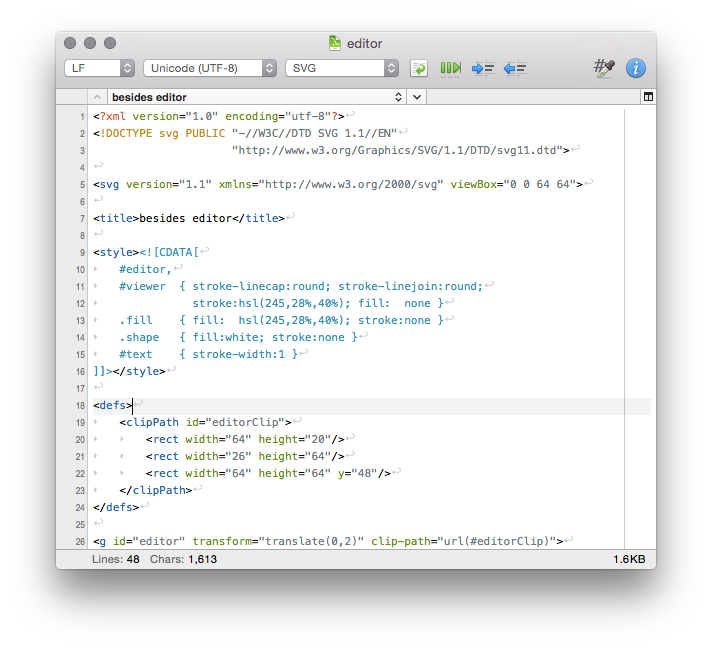
Task: Jump to next outline item with down chevron
Action: (x=417, y=97)
